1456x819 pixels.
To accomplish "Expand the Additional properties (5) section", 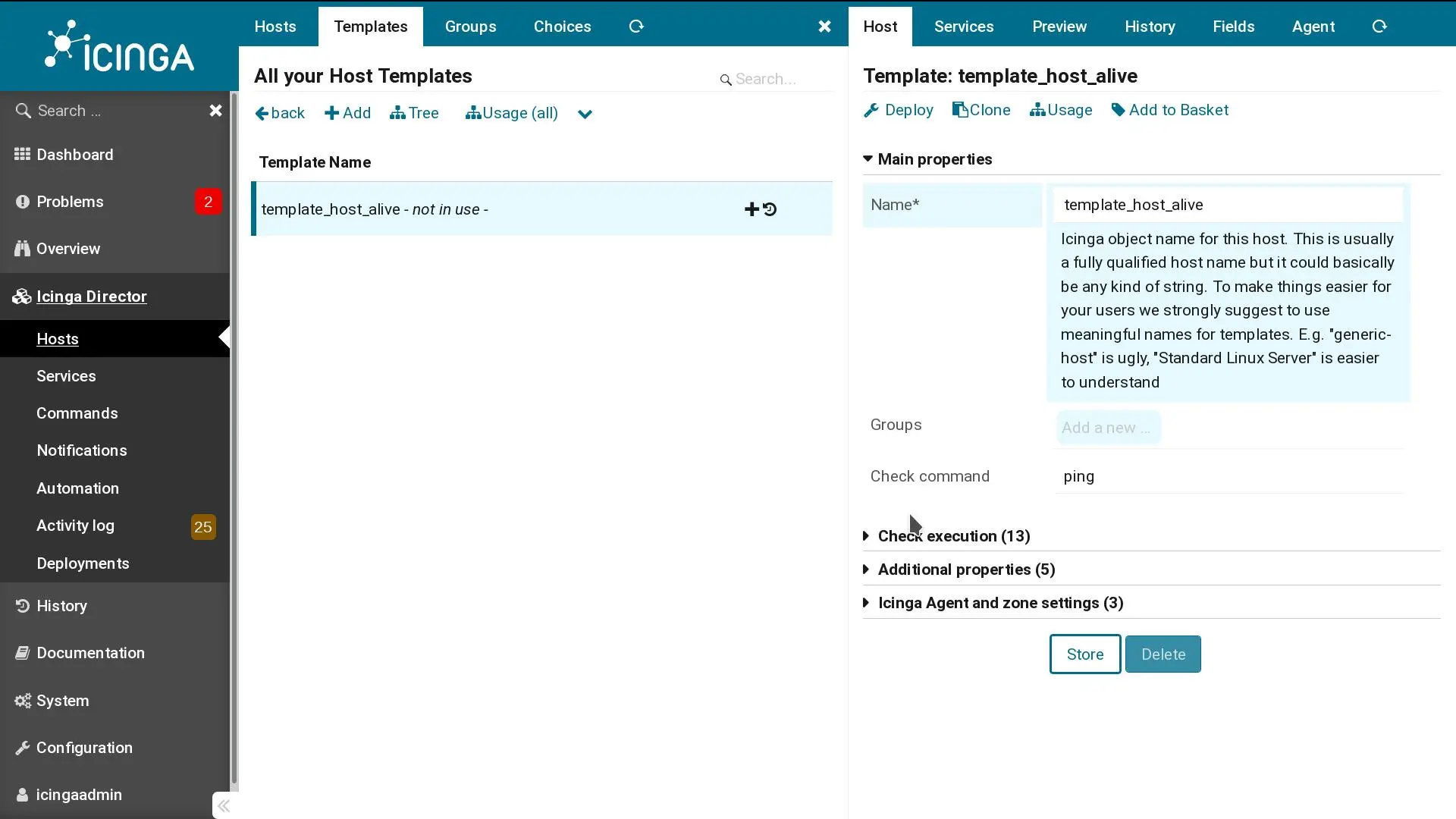I will coord(959,570).
